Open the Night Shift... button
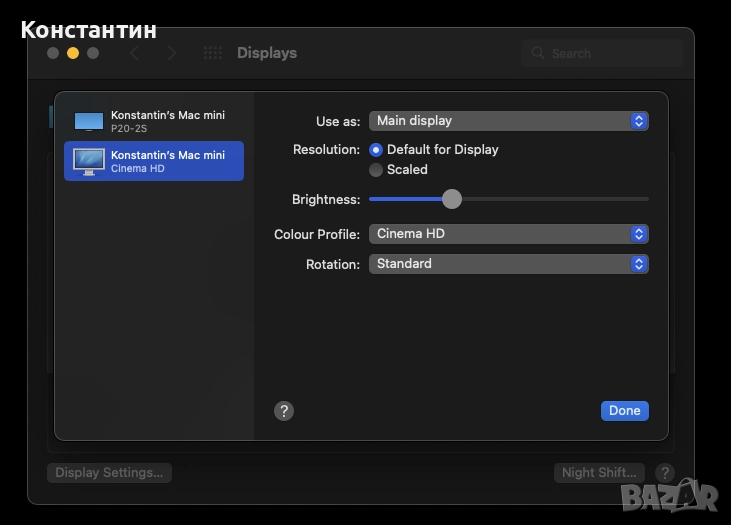 [x=599, y=473]
